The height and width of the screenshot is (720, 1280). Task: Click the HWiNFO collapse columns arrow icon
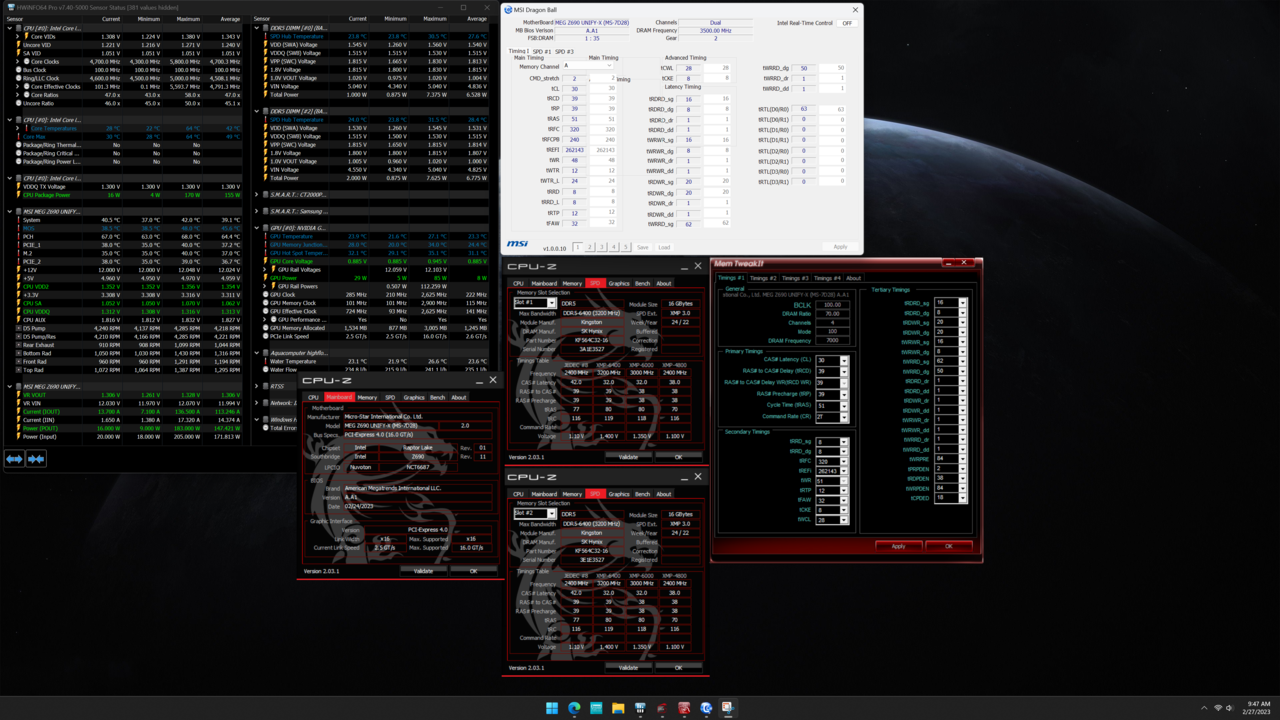[x=36, y=459]
